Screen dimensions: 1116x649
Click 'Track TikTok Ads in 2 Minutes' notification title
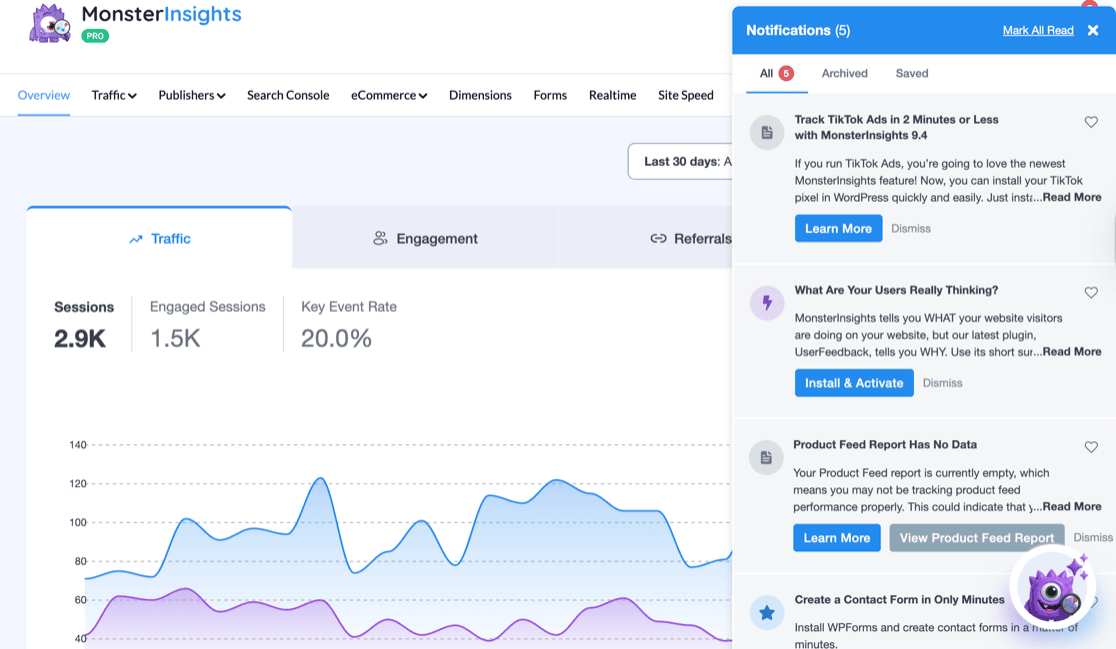click(x=896, y=127)
